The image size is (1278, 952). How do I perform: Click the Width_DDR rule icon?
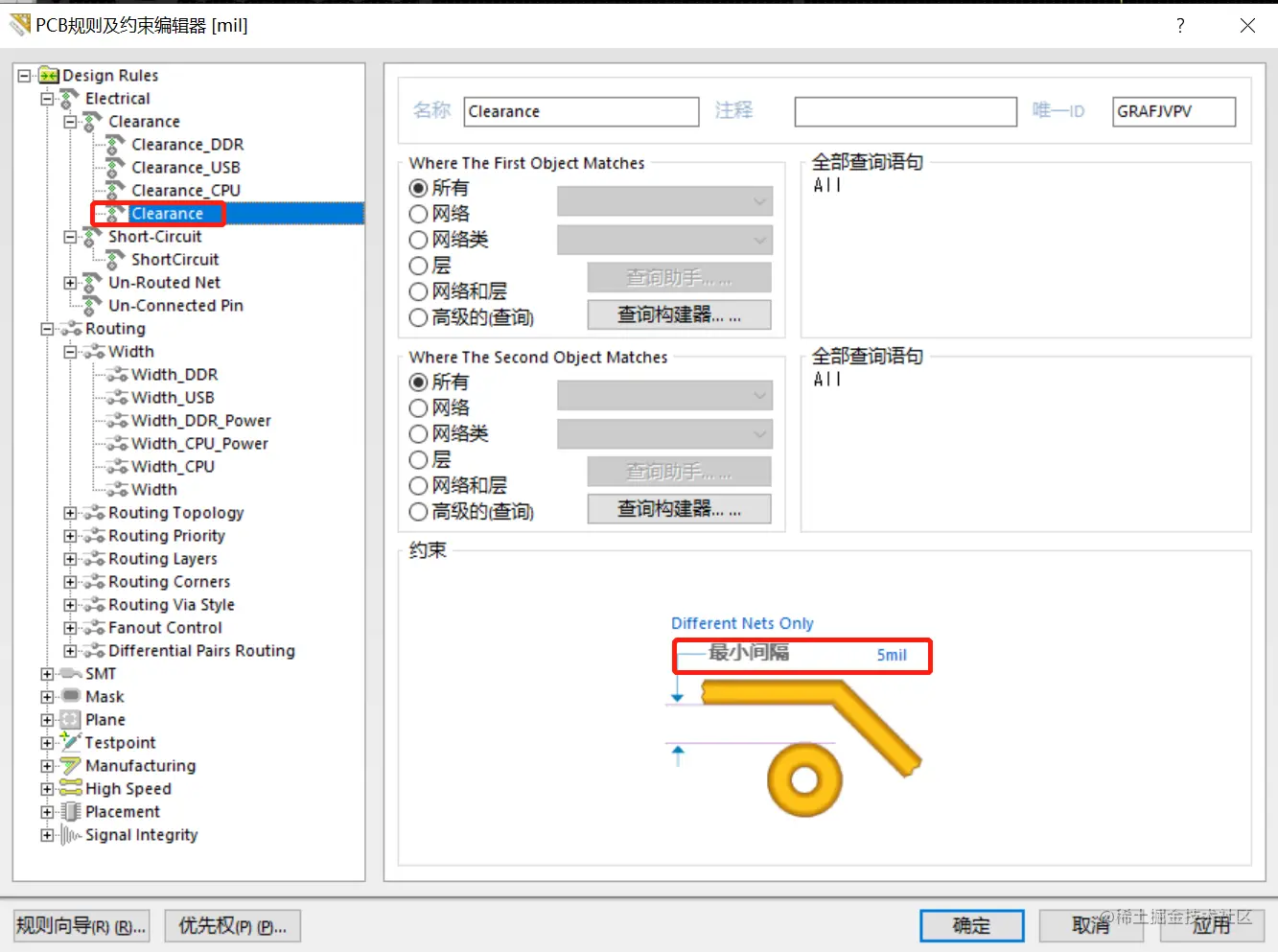pos(117,375)
